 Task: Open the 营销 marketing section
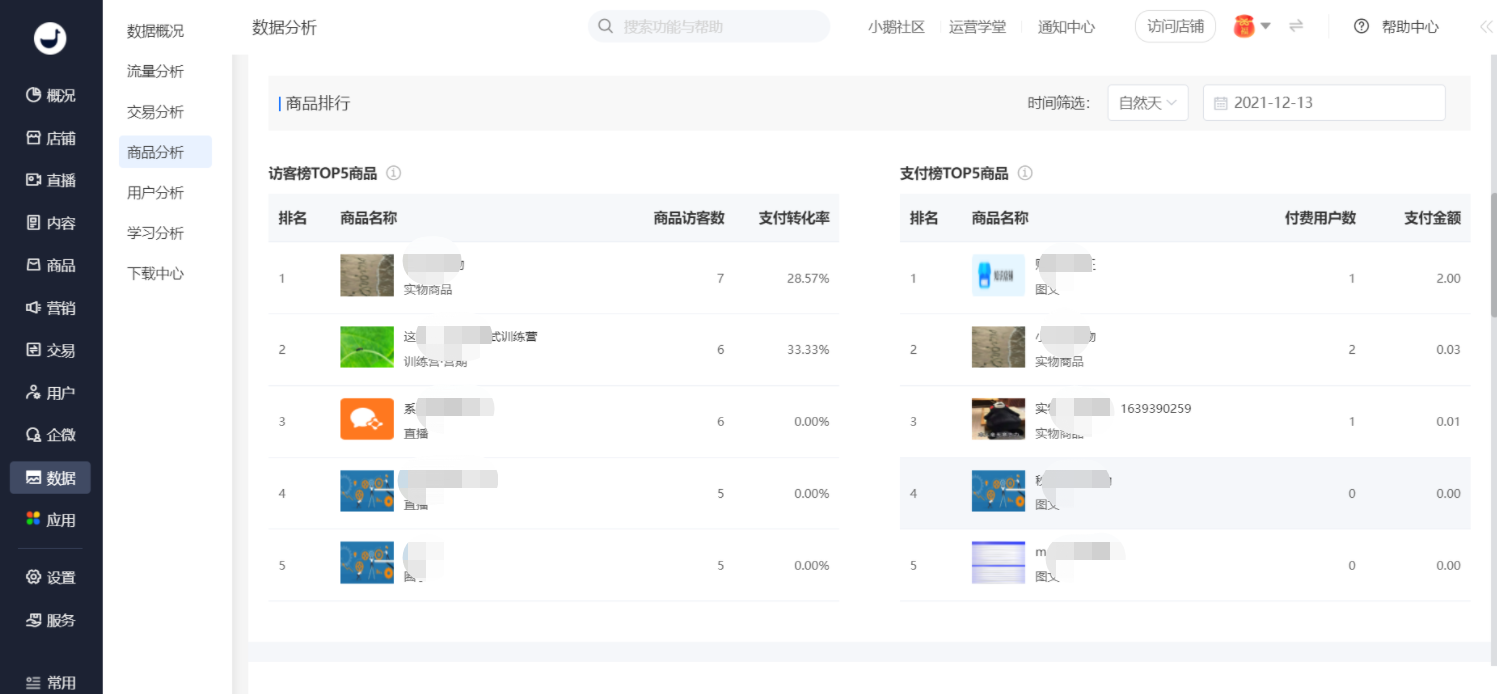[x=50, y=308]
